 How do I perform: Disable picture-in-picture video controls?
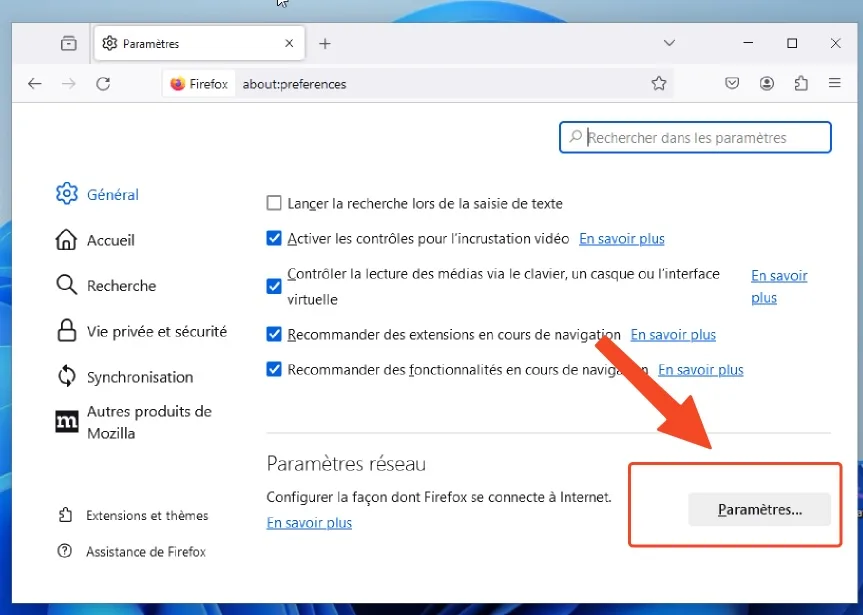(x=273, y=238)
